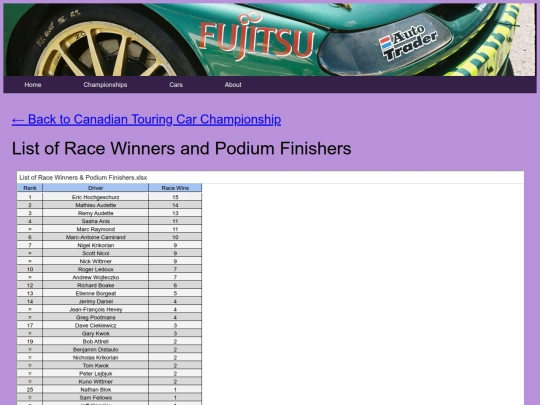The width and height of the screenshot is (540, 405).
Task: Select the Nick Wittmer cell
Action: pos(95,261)
